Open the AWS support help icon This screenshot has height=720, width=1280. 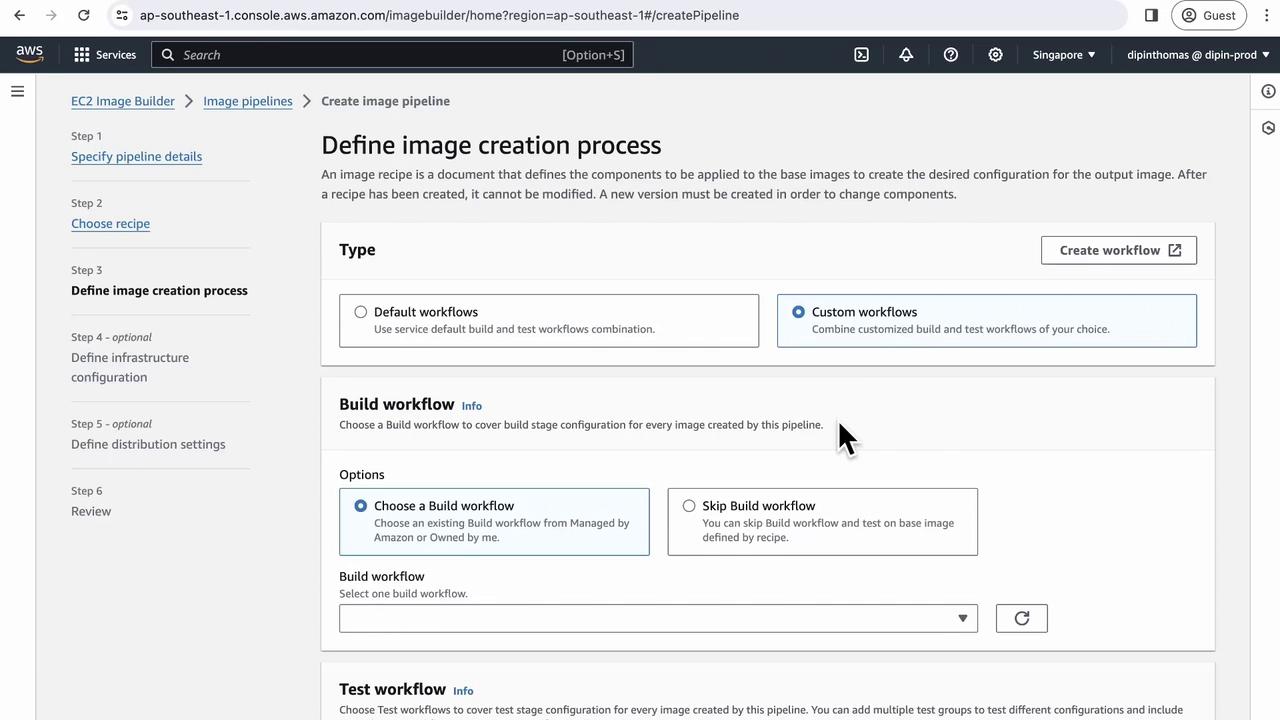pyautogui.click(x=951, y=55)
